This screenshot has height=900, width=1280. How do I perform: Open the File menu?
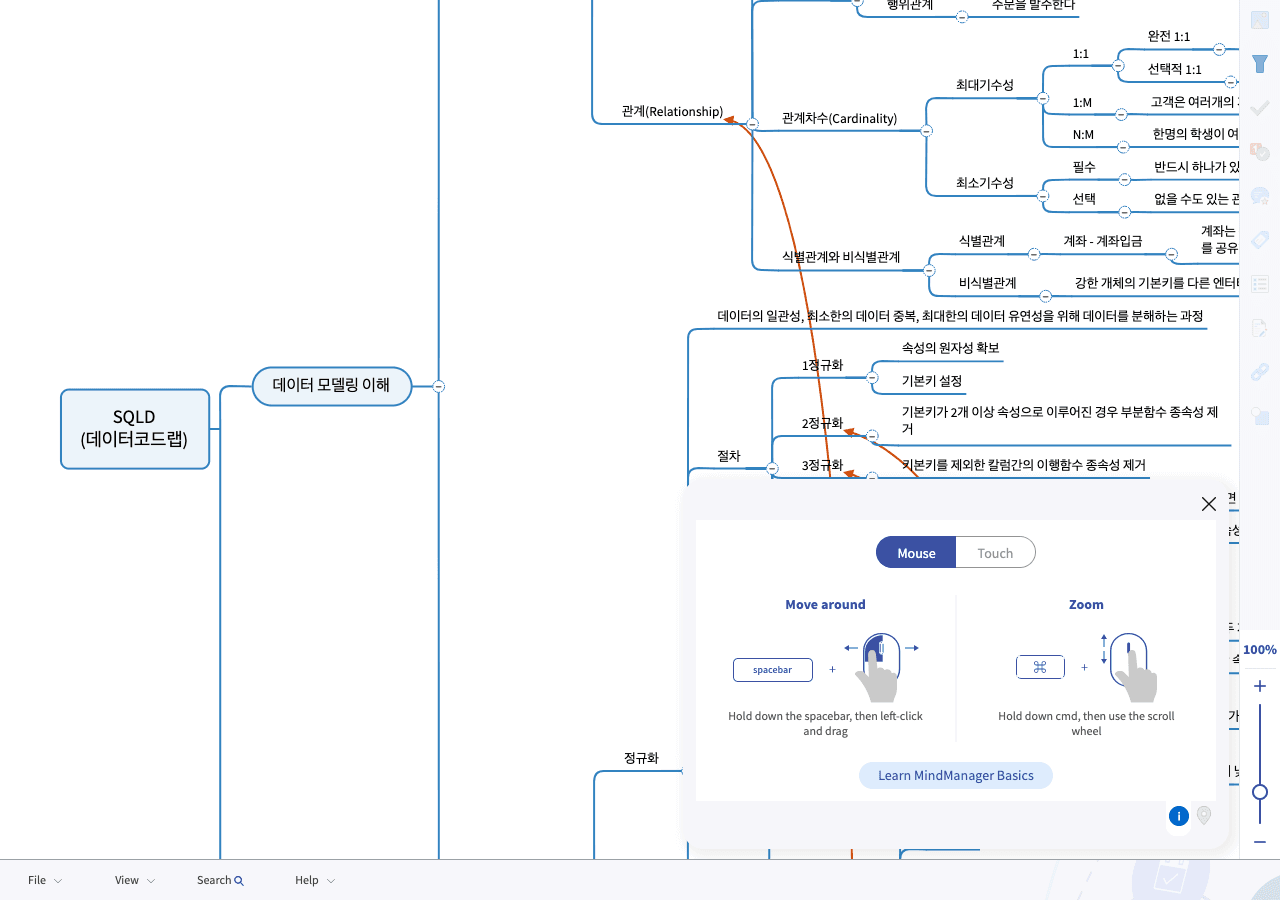pyautogui.click(x=37, y=880)
